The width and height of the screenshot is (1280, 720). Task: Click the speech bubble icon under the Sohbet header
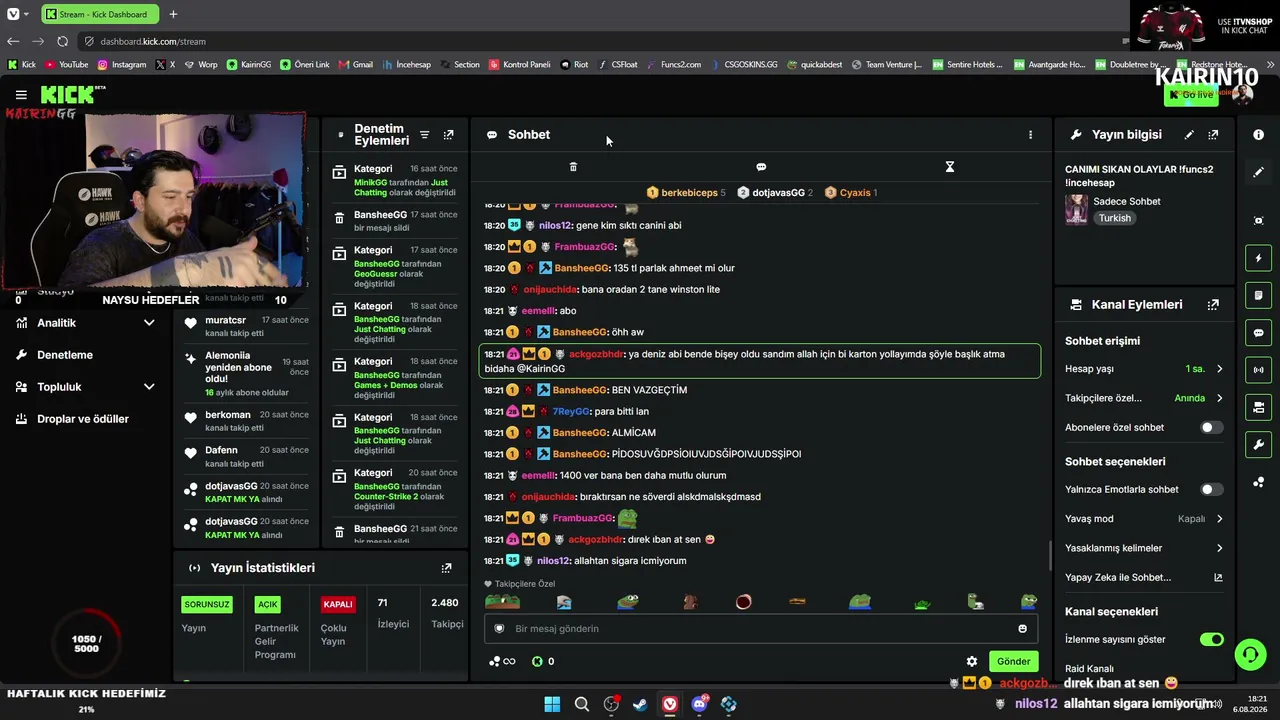(x=761, y=167)
